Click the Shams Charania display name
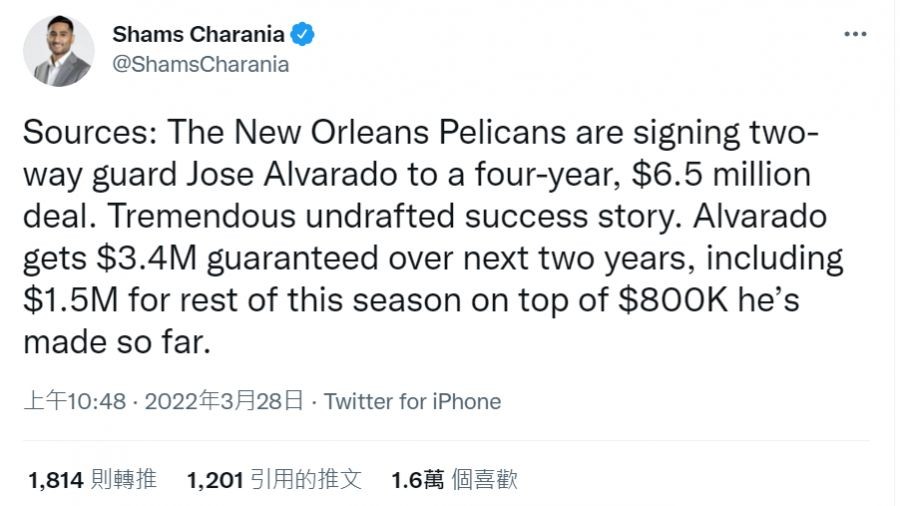Viewport: 900px width, 506px height. pyautogui.click(x=199, y=35)
